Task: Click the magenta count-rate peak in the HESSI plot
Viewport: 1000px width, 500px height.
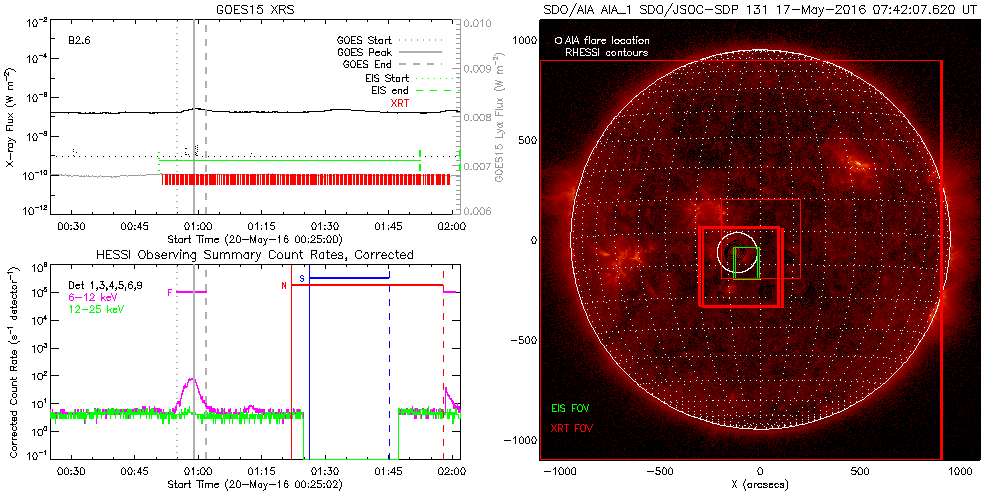Action: tap(191, 381)
